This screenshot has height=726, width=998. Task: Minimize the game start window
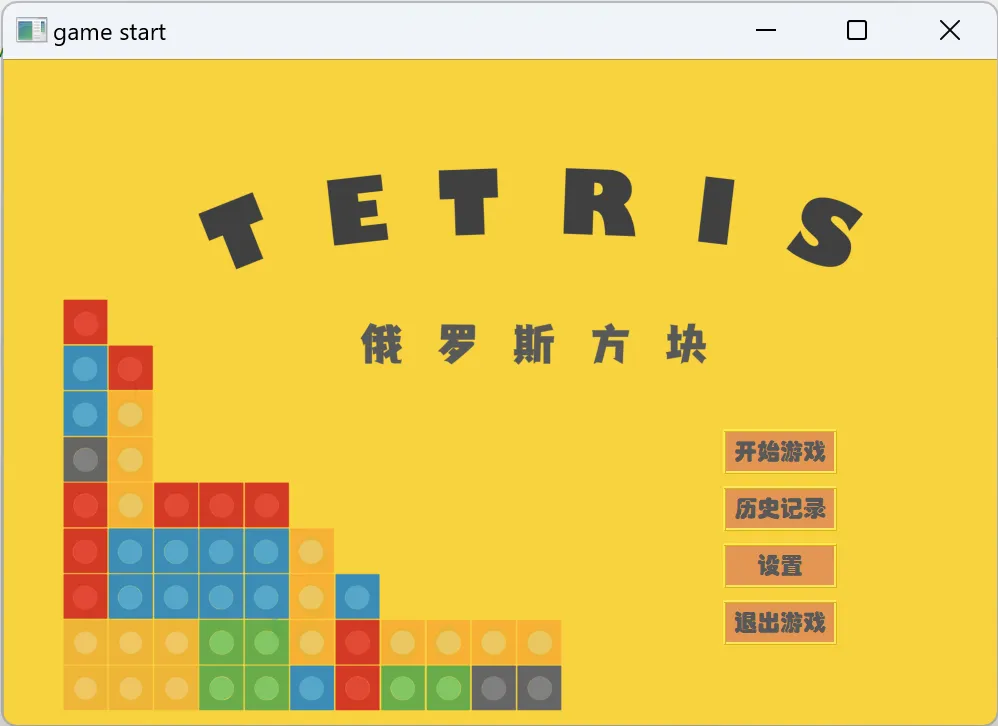pos(766,31)
